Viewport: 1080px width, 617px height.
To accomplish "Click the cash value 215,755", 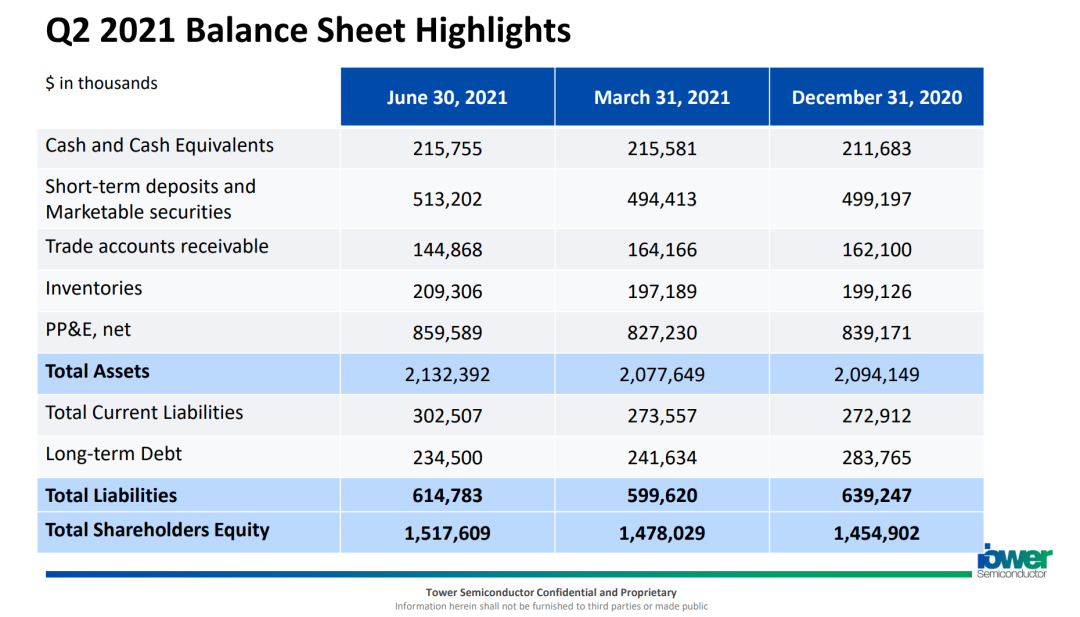I will click(447, 149).
